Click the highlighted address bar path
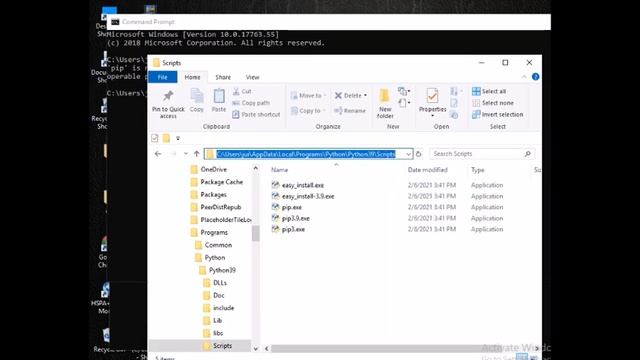Image resolution: width=640 pixels, height=360 pixels. [x=306, y=154]
